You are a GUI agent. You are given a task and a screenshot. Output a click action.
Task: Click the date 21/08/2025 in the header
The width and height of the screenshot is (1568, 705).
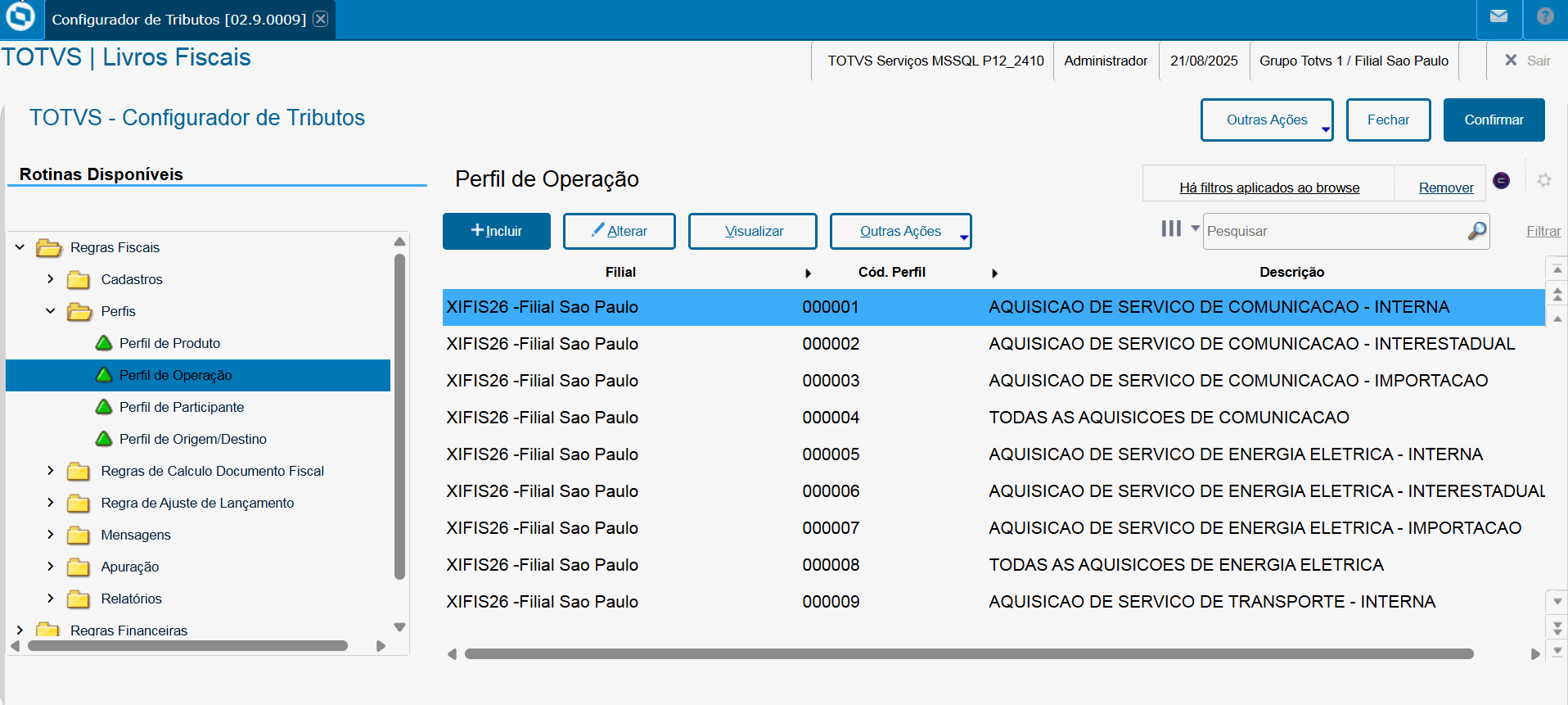[x=1204, y=61]
